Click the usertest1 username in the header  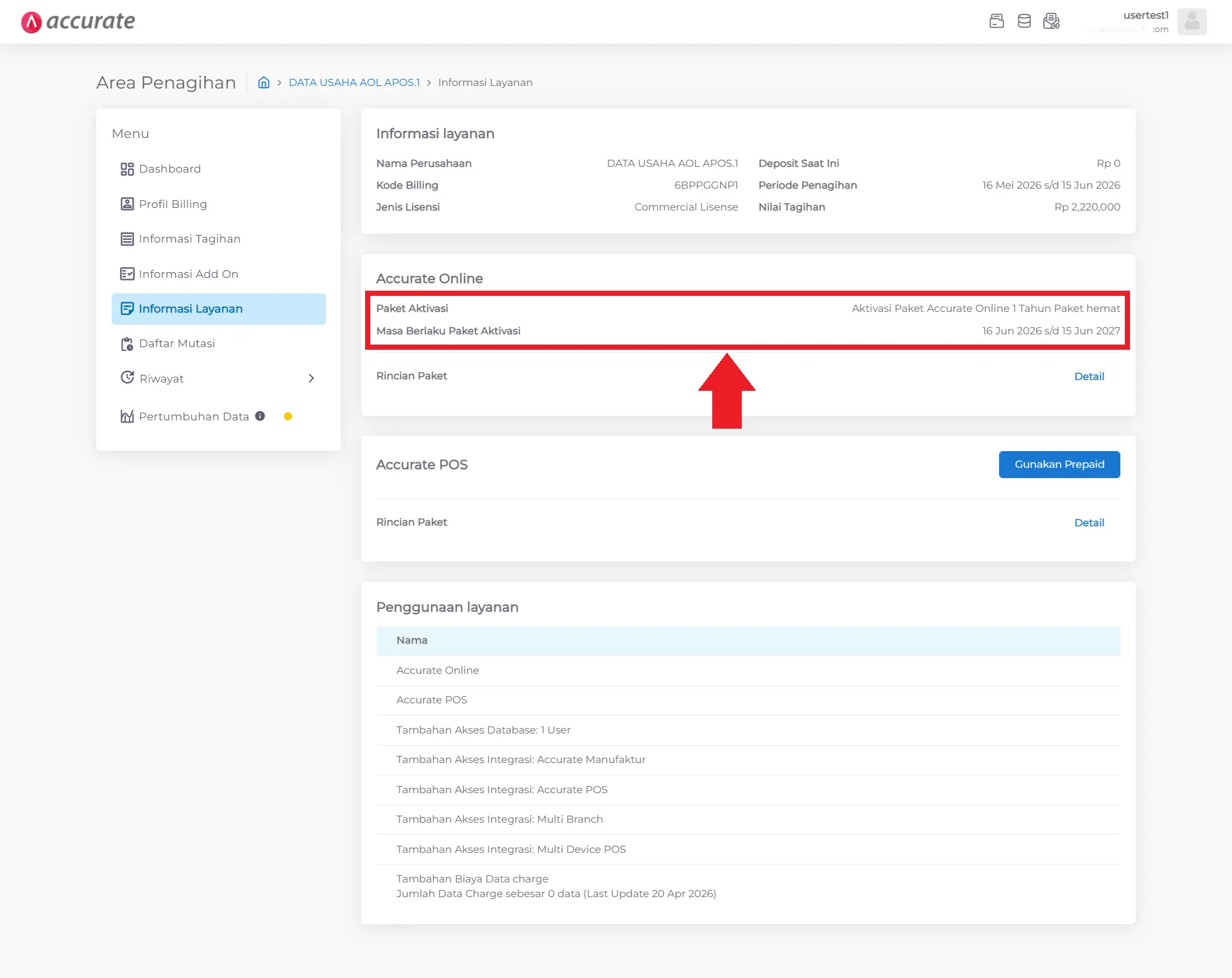click(1145, 15)
